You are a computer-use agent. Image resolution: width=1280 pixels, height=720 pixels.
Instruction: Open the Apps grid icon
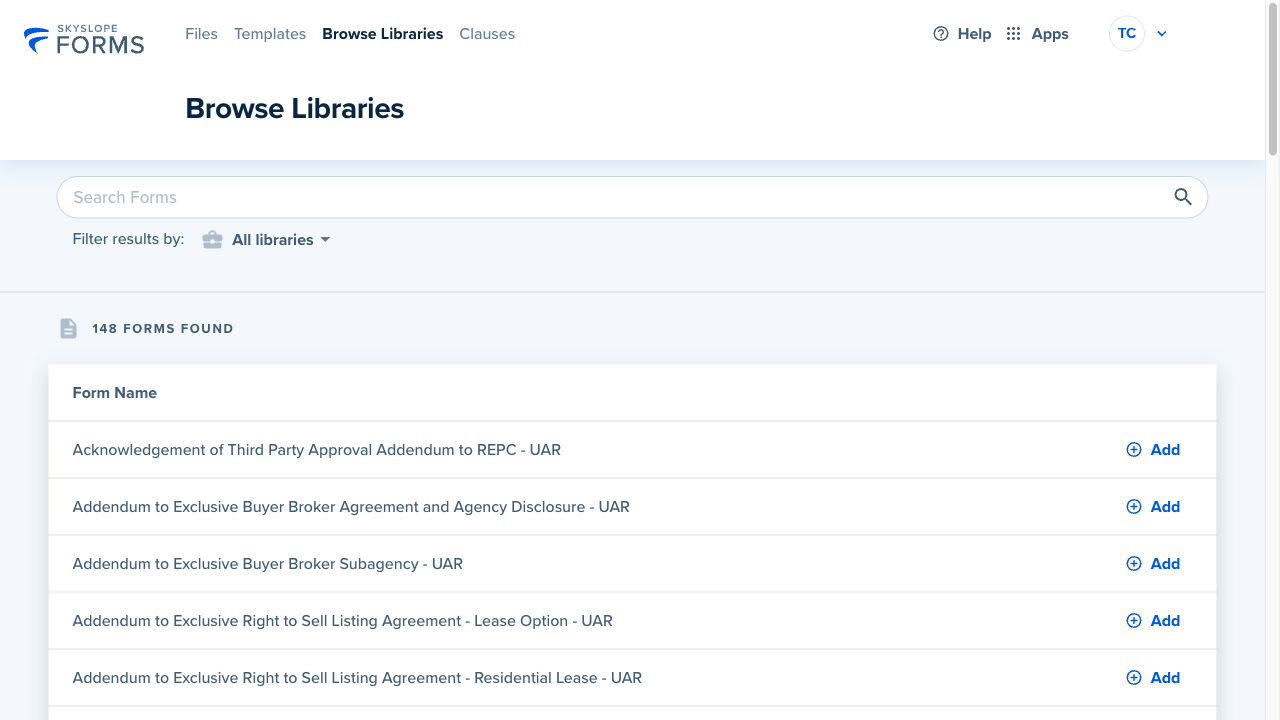[1013, 34]
